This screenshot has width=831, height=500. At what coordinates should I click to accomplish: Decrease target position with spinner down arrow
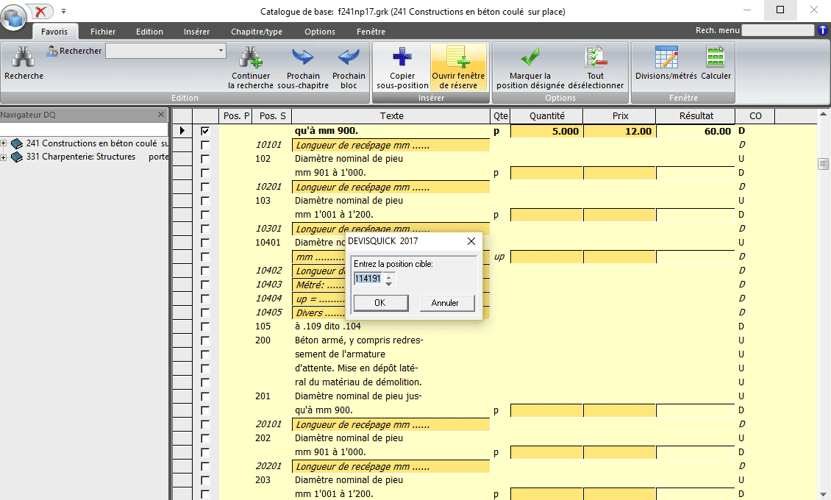(x=388, y=283)
